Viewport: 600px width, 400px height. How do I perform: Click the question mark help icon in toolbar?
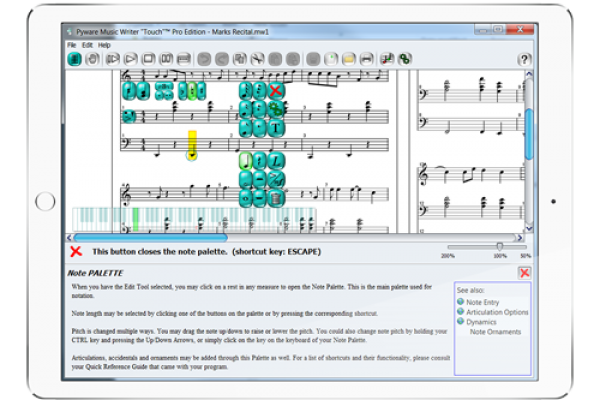[x=524, y=60]
